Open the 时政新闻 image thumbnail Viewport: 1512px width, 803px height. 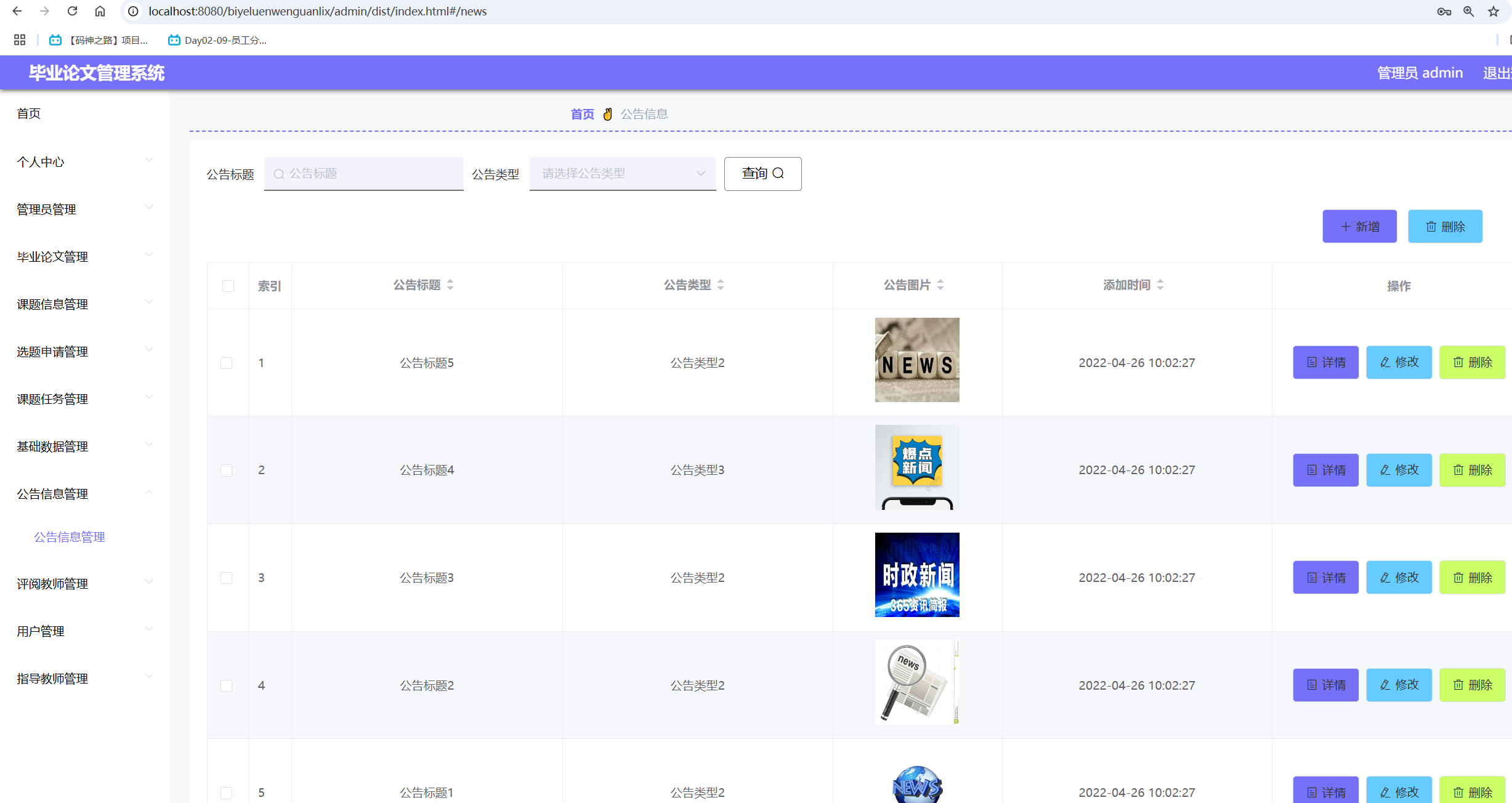pyautogui.click(x=917, y=575)
